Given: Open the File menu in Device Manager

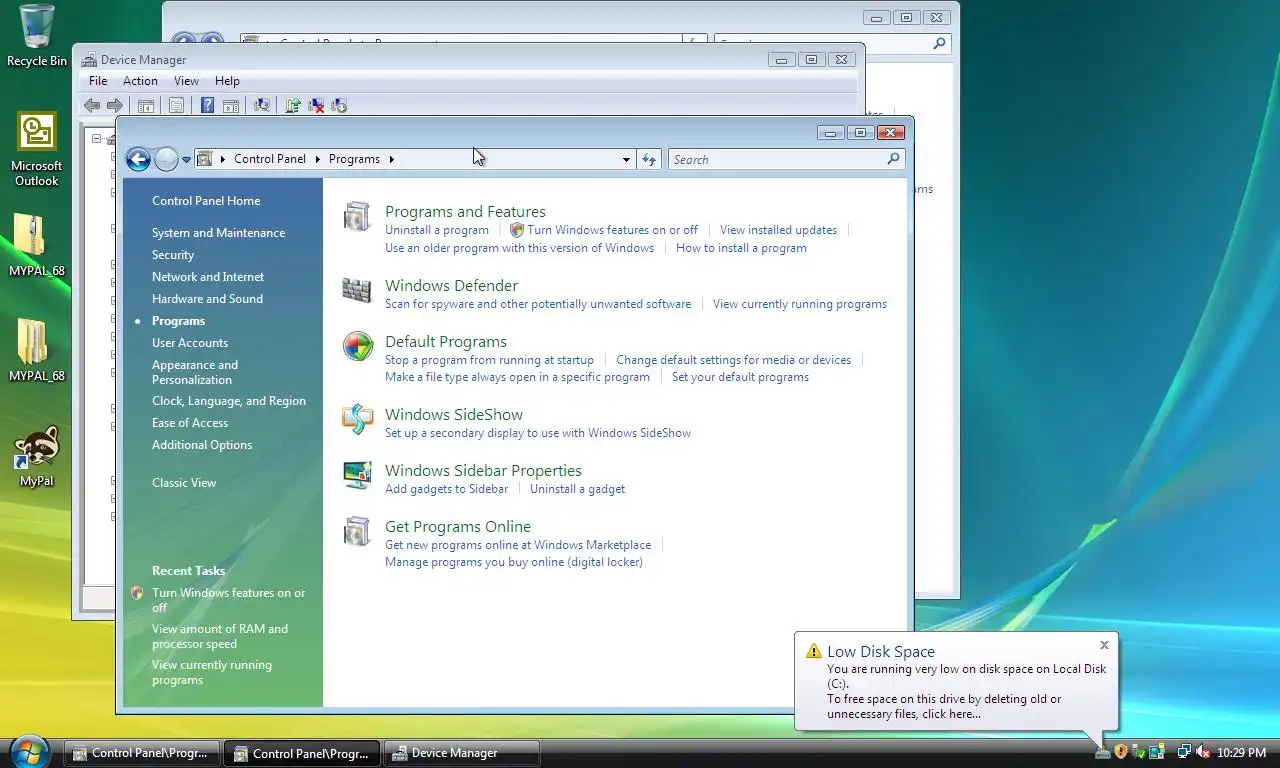Looking at the screenshot, I should (x=98, y=81).
